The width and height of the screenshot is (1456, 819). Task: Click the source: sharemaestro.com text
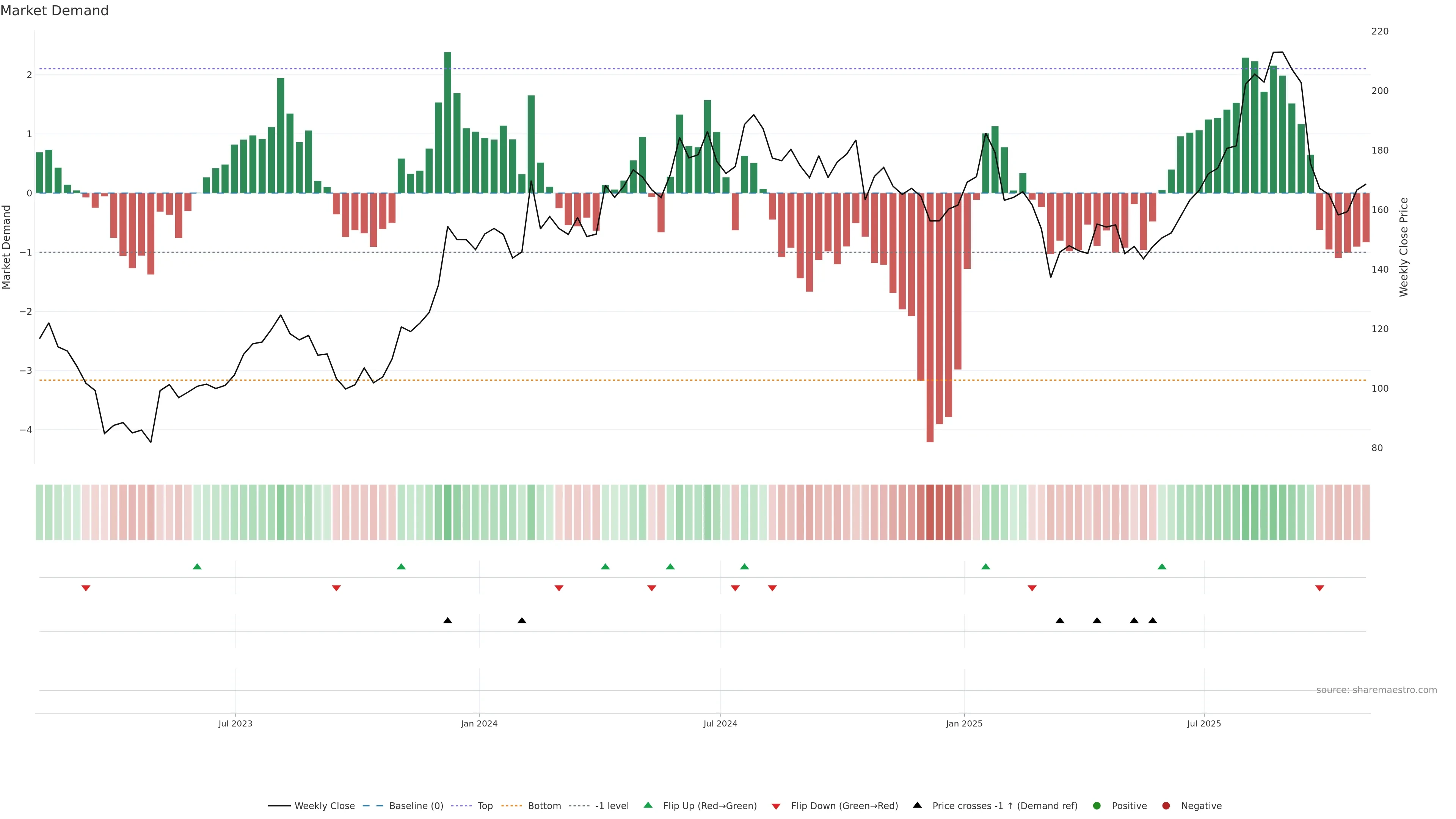[x=1376, y=690]
